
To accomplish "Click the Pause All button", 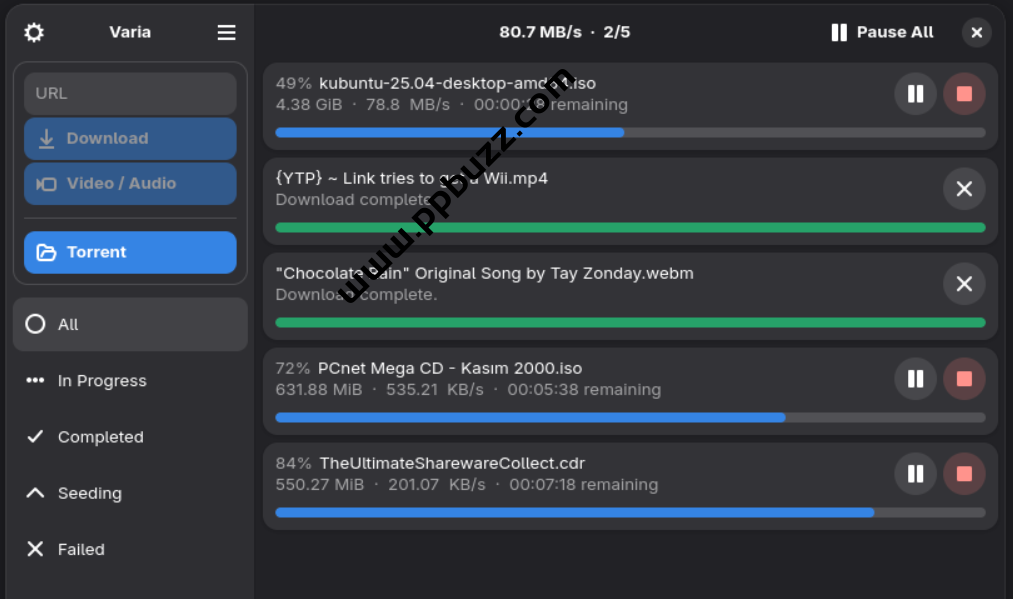I will tap(882, 33).
